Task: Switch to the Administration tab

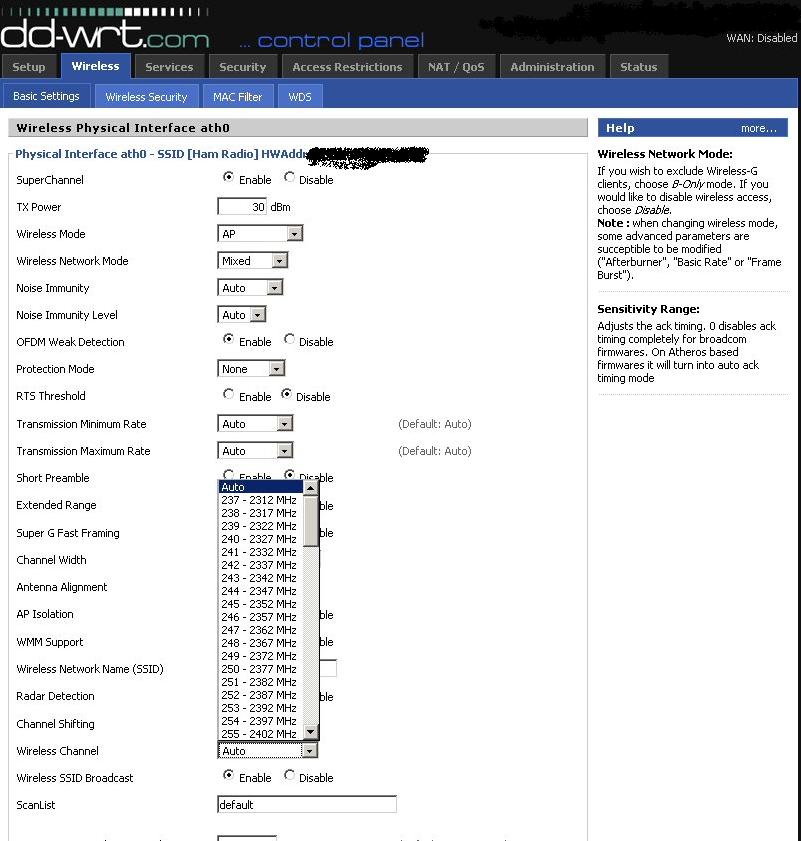Action: click(551, 67)
